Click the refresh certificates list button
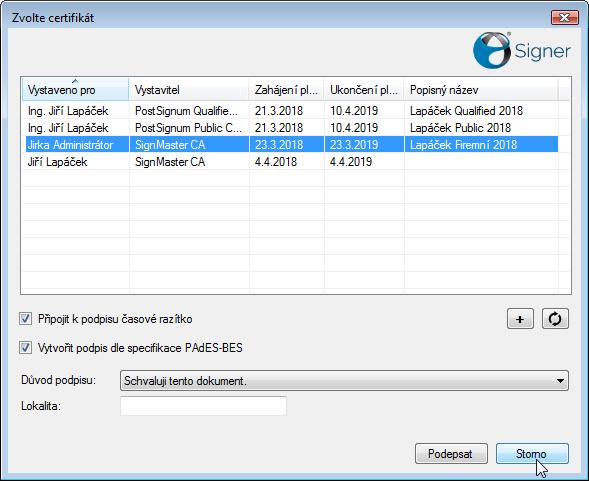Viewport: 589px width, 481px height. (x=555, y=319)
